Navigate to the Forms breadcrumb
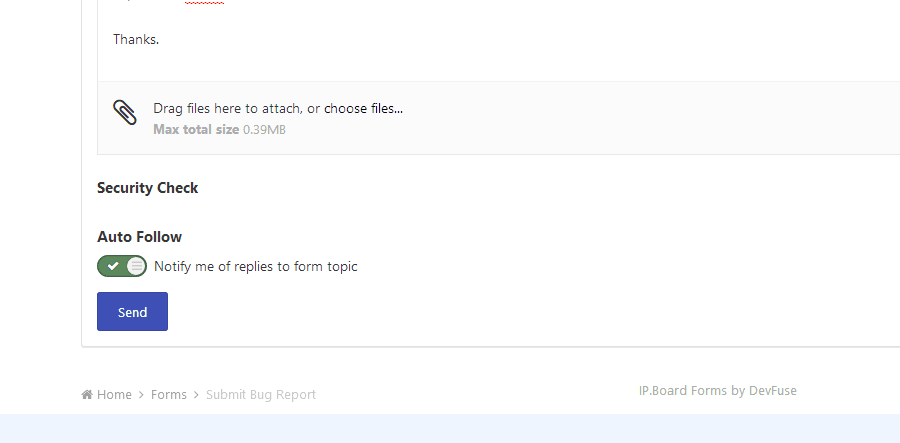Image resolution: width=900 pixels, height=443 pixels. (x=169, y=395)
